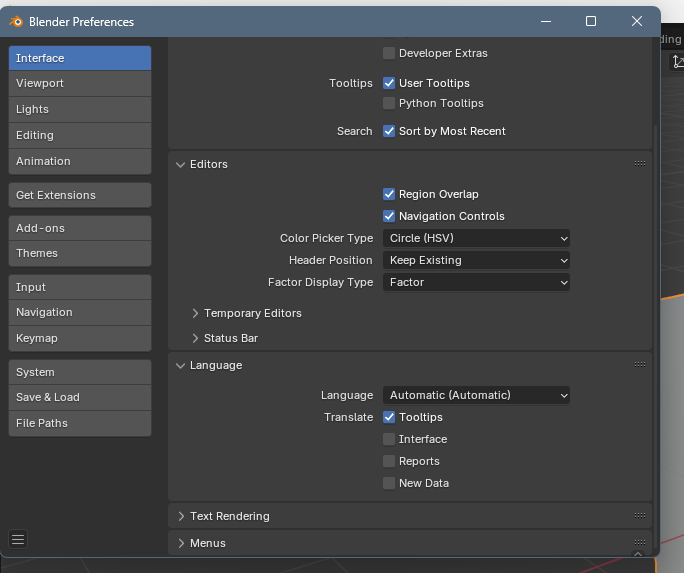
Task: Click the scroll-up arrow at panel bottom
Action: (x=638, y=554)
